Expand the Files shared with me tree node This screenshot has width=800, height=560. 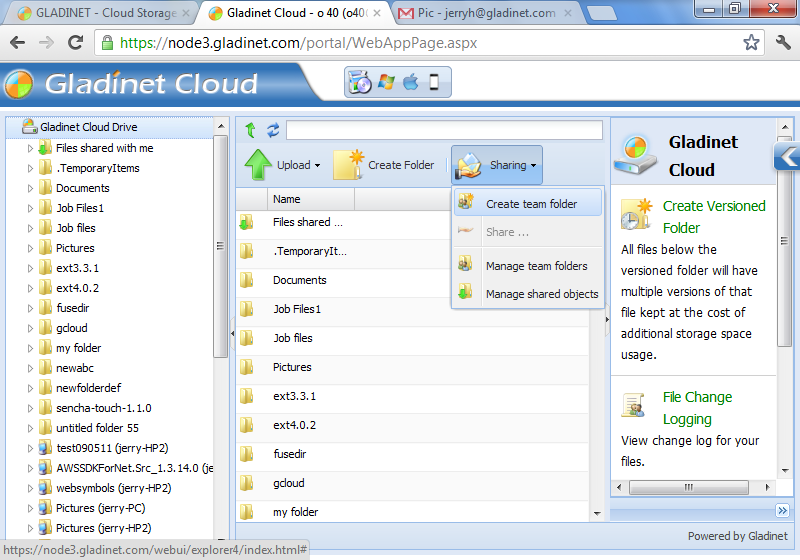(x=30, y=148)
